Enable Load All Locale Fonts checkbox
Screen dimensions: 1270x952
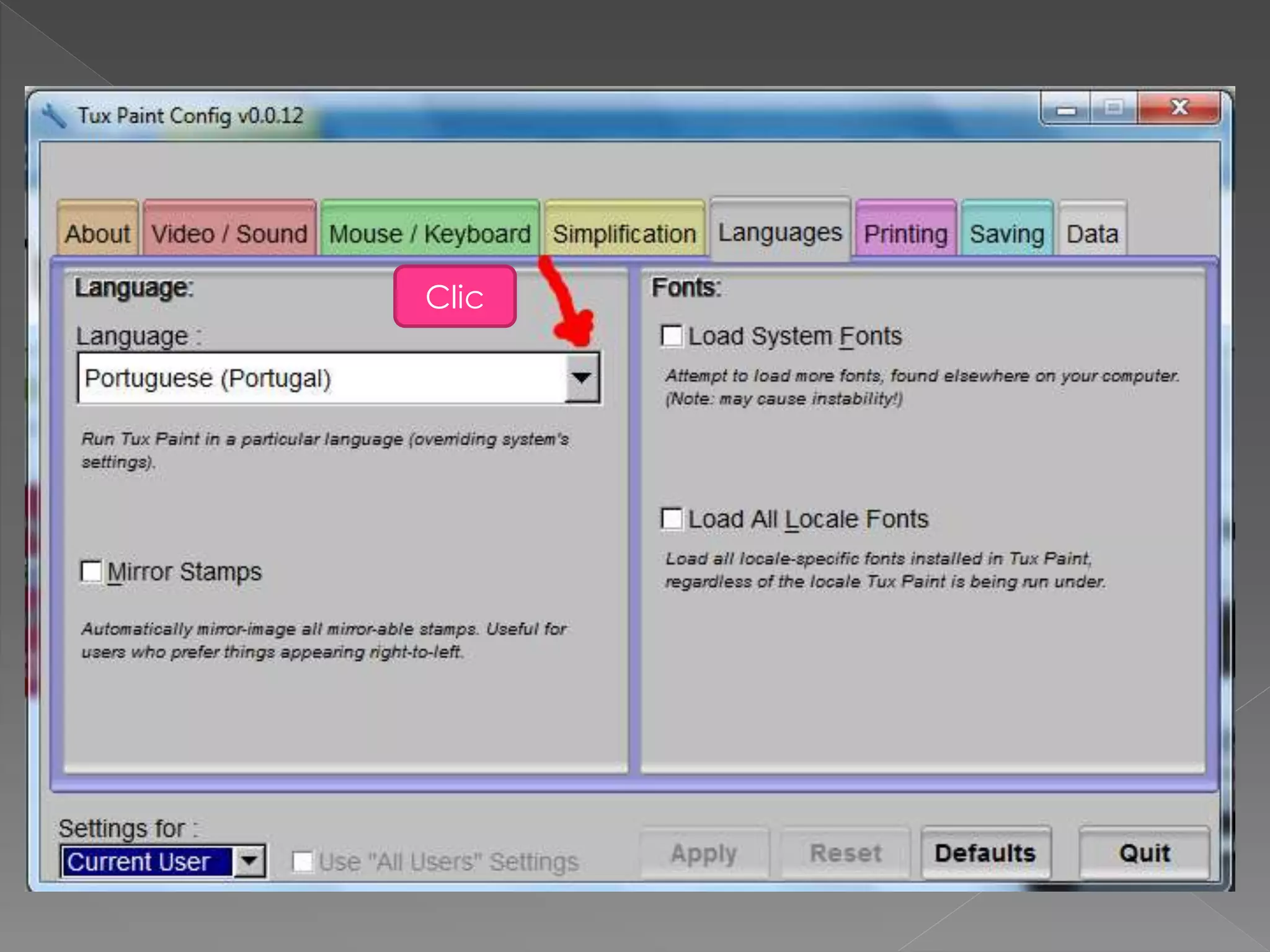click(x=672, y=519)
